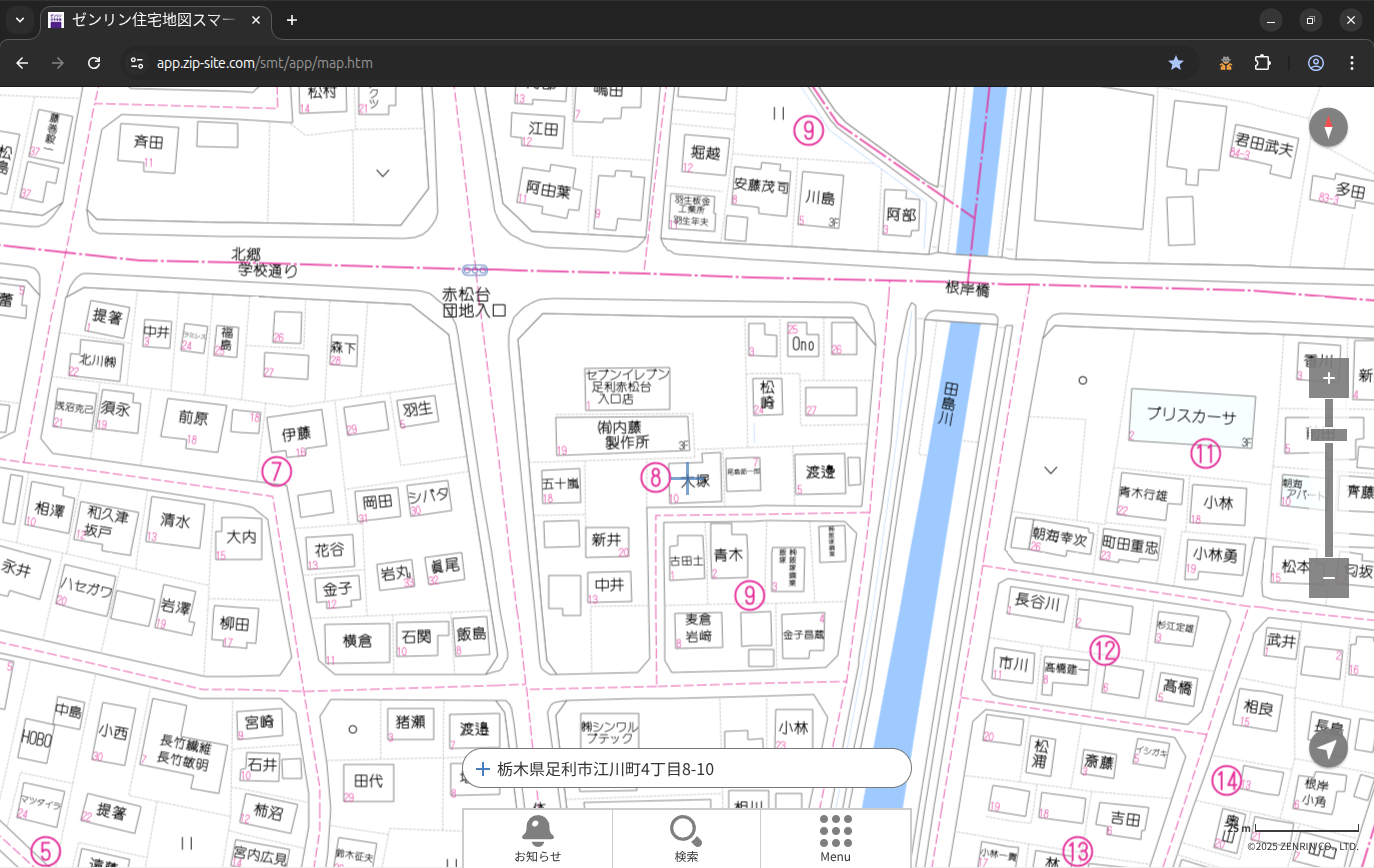1374x868 pixels.
Task: Click the compass north indicator icon
Action: 1328,128
